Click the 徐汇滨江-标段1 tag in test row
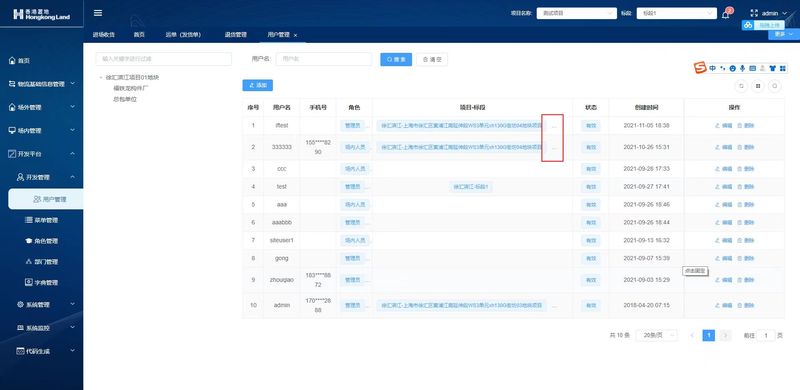The width and height of the screenshot is (800, 390). [x=471, y=187]
